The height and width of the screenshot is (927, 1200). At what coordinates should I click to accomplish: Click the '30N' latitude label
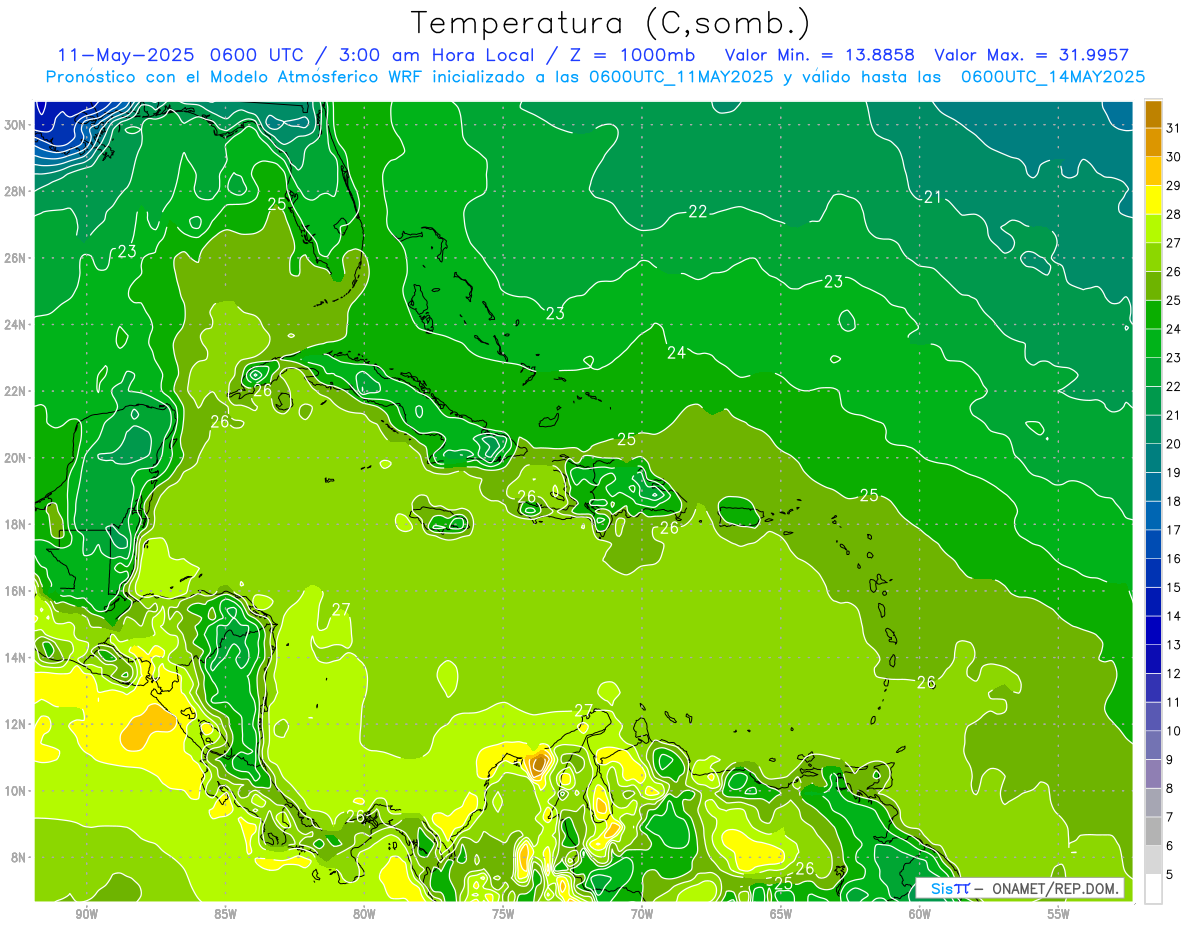point(16,125)
